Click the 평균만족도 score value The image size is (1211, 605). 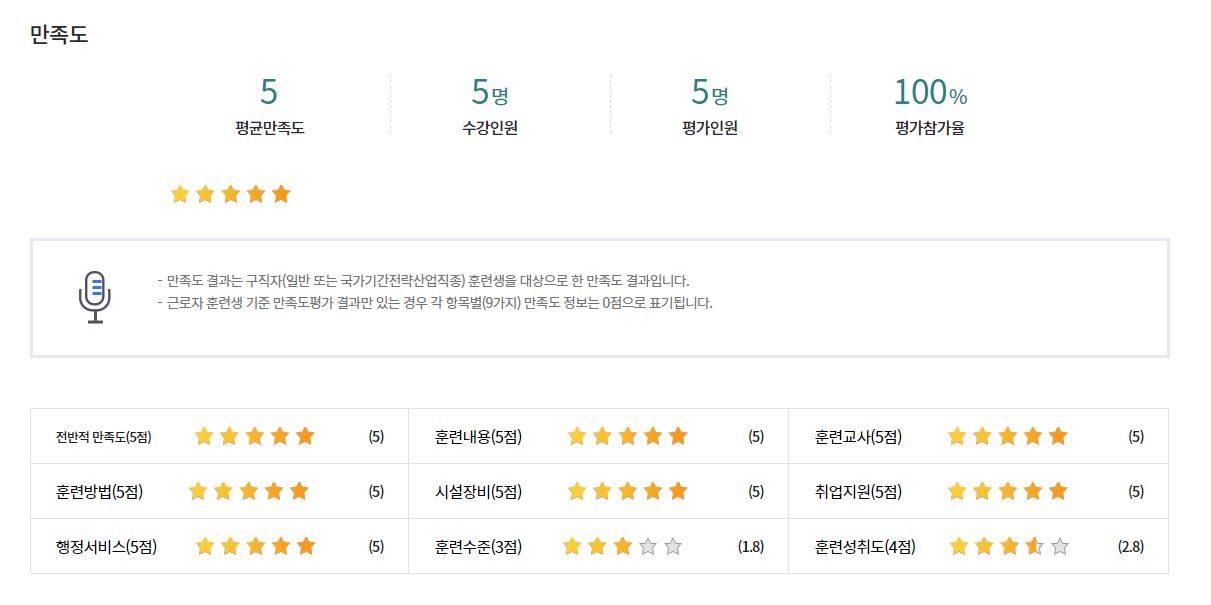tap(269, 92)
